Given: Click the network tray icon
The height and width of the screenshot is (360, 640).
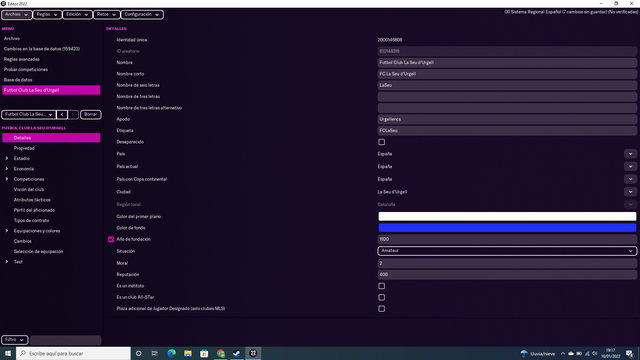Looking at the screenshot, I should click(587, 353).
